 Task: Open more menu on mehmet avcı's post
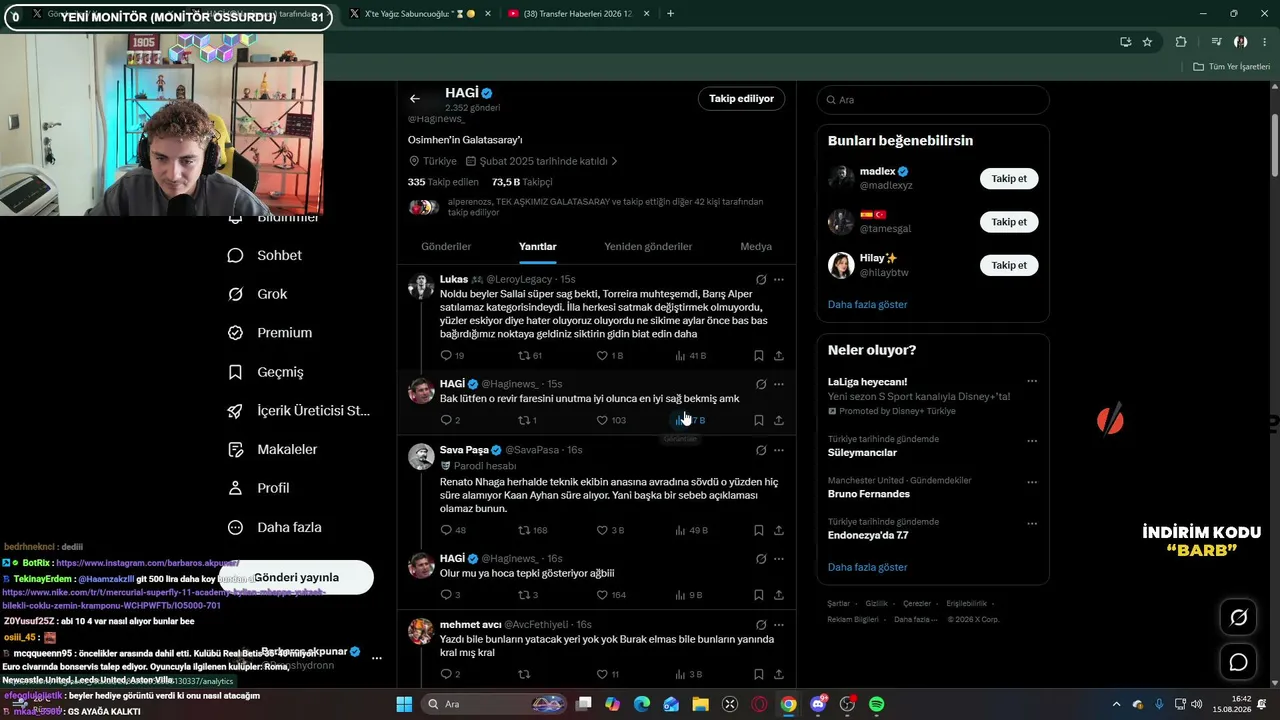coord(779,624)
